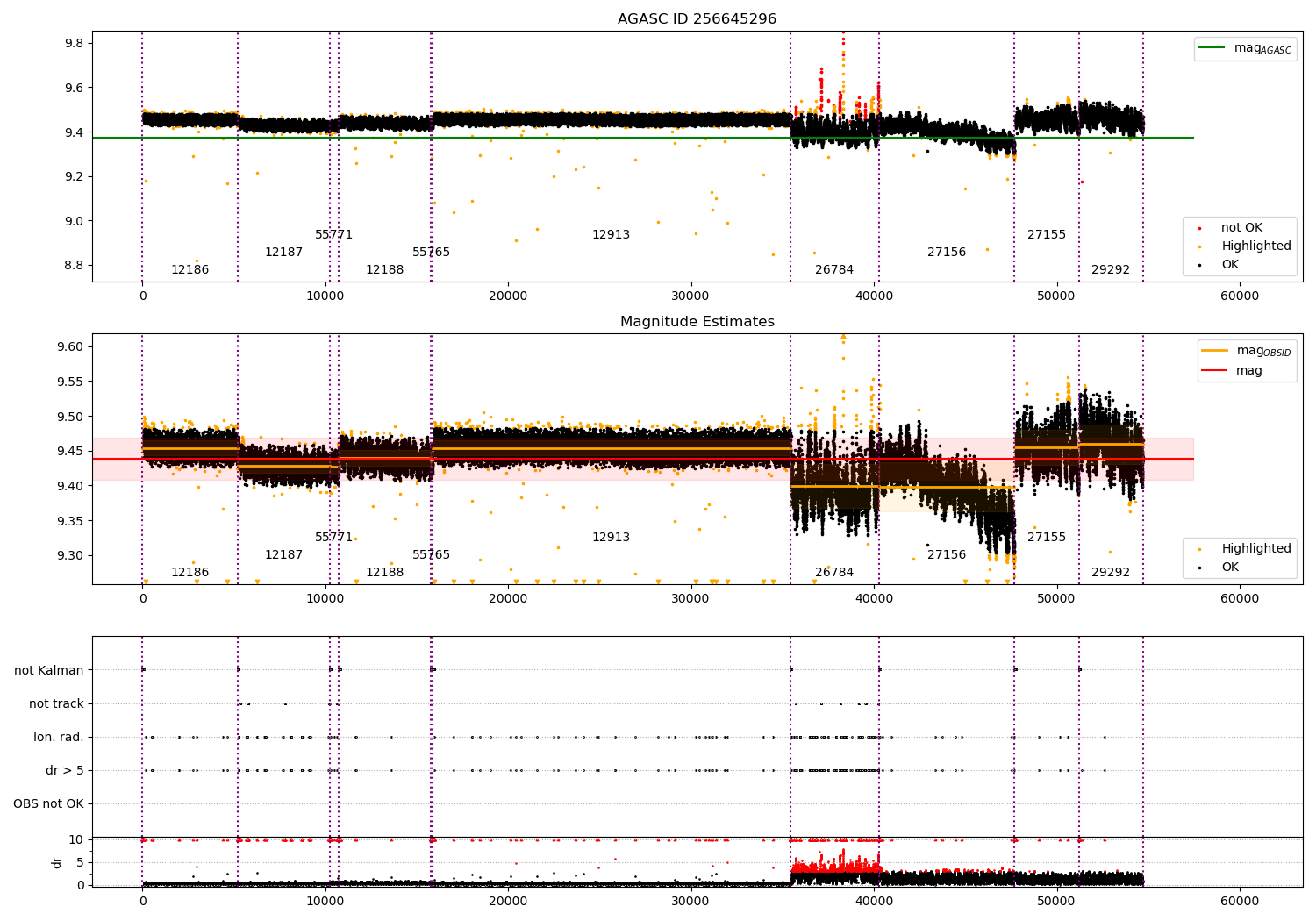Viewport: 1316px width, 921px height.
Task: Click OBSID label 55771 in the top plot
Action: 334,235
